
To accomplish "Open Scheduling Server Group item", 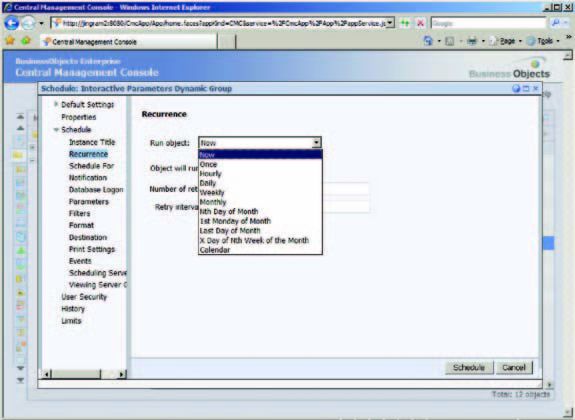I will click(98, 273).
